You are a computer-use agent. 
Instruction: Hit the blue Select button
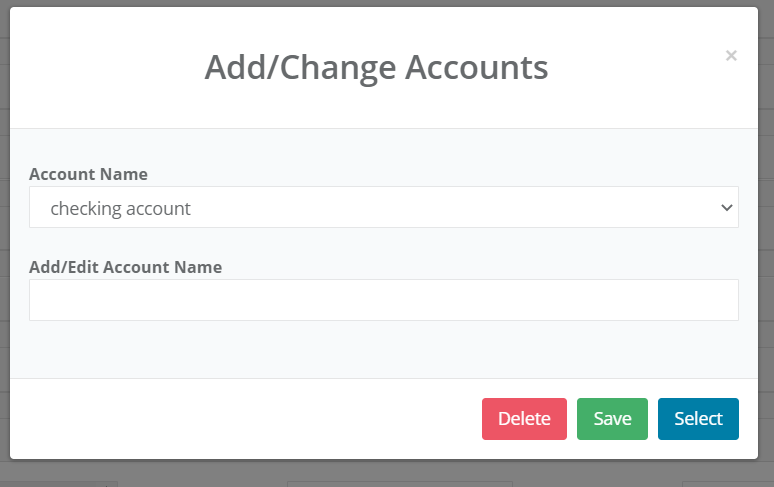pos(698,419)
